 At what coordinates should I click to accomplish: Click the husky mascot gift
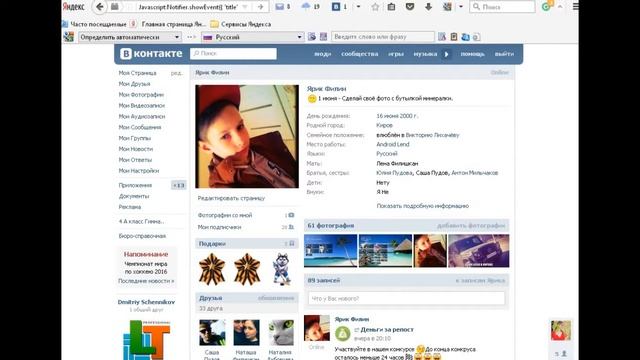click(281, 269)
